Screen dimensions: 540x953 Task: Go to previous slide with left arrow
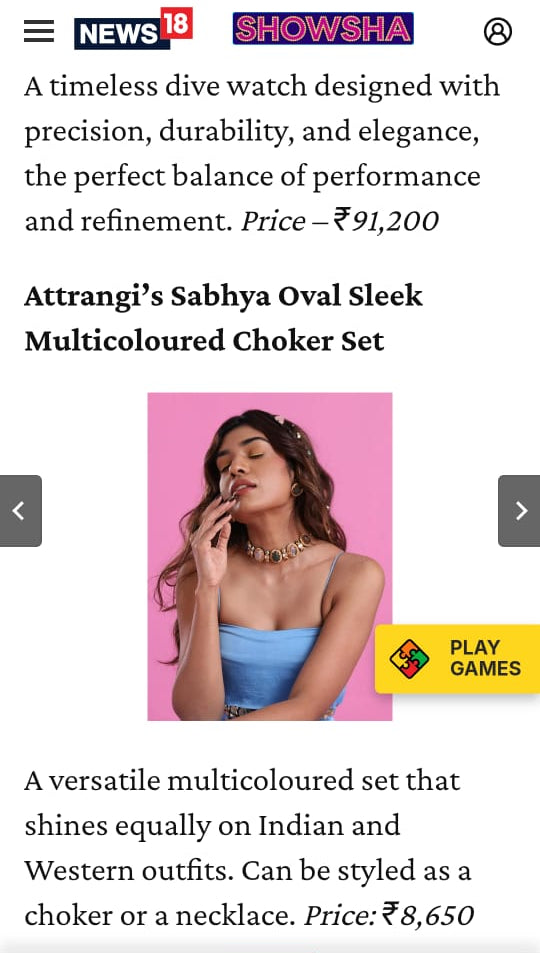click(20, 511)
